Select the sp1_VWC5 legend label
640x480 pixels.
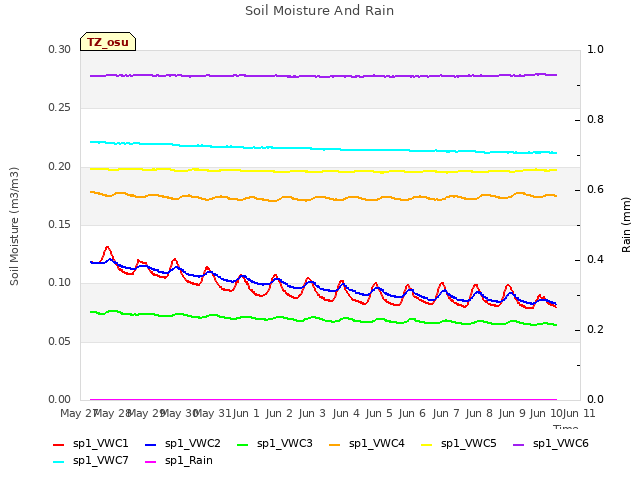click(x=469, y=444)
